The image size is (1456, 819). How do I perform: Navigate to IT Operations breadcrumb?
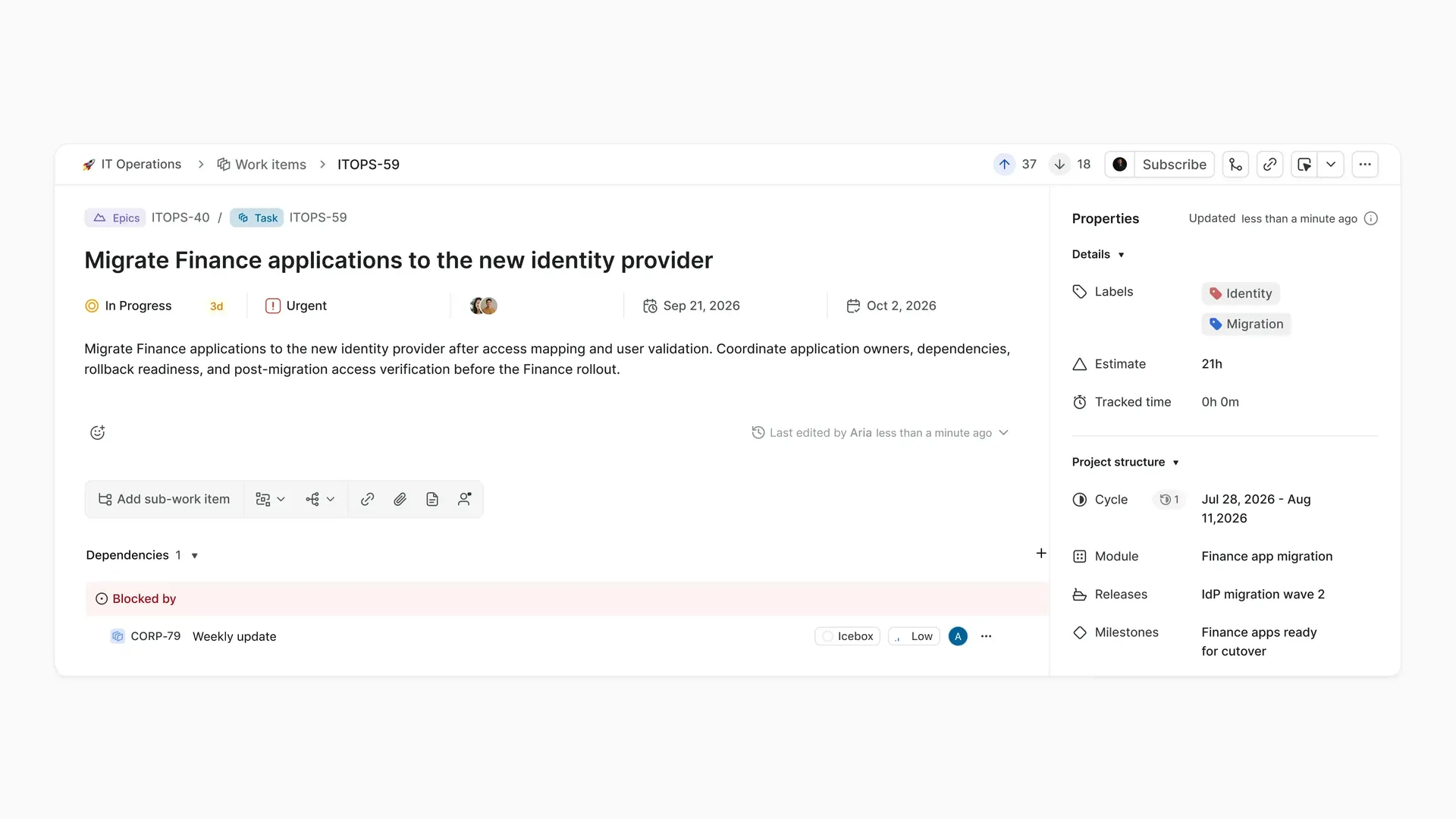pyautogui.click(x=132, y=165)
